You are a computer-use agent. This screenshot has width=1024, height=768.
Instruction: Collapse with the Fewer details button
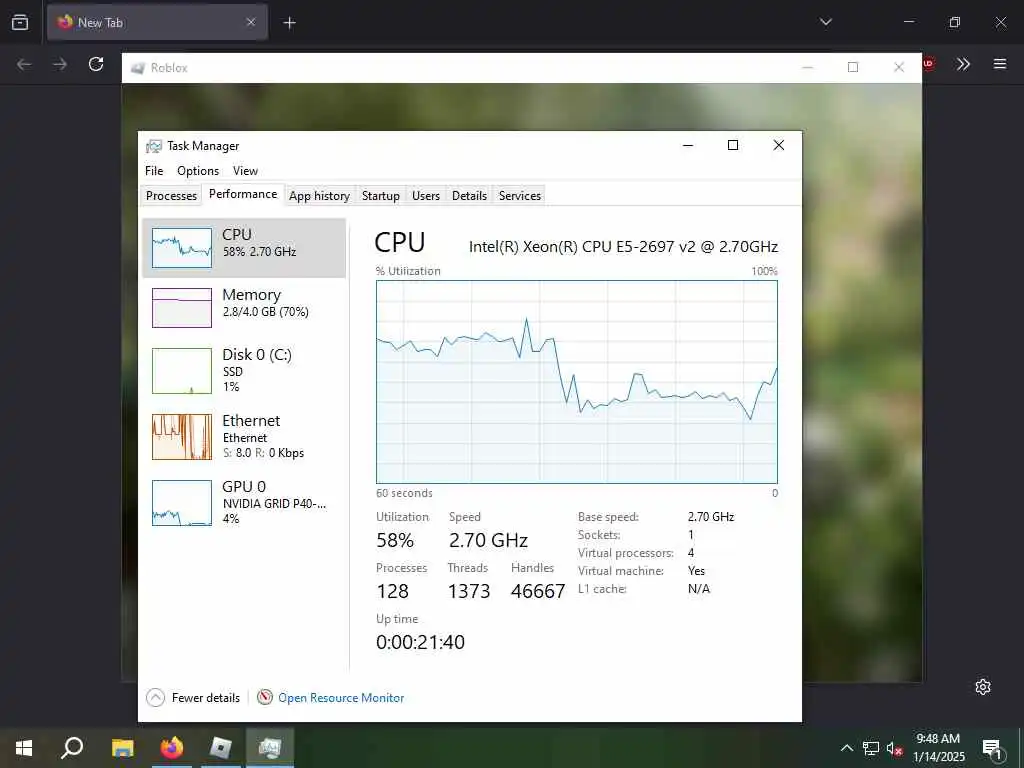click(x=193, y=697)
